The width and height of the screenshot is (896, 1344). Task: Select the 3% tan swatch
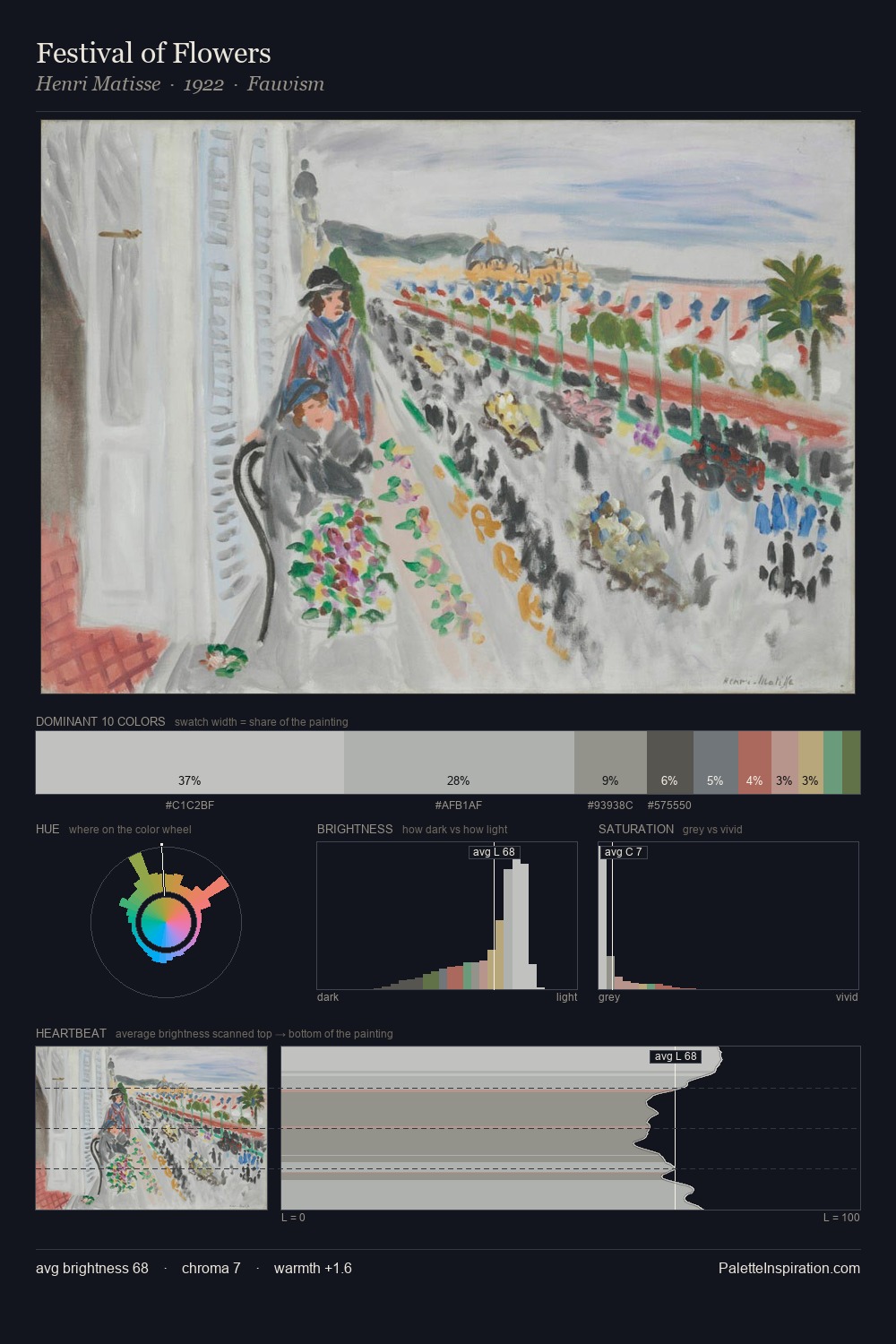click(811, 762)
